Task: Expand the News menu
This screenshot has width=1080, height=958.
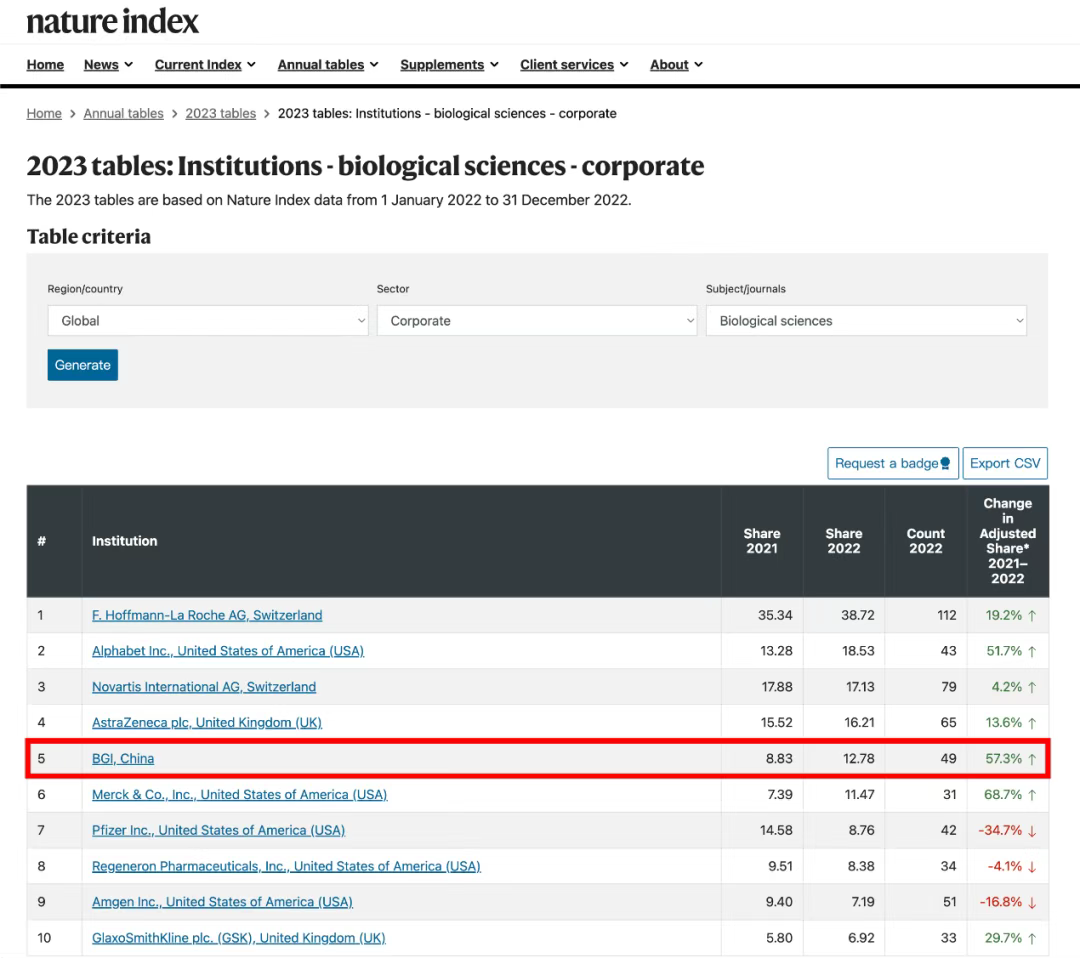Action: coord(108,65)
